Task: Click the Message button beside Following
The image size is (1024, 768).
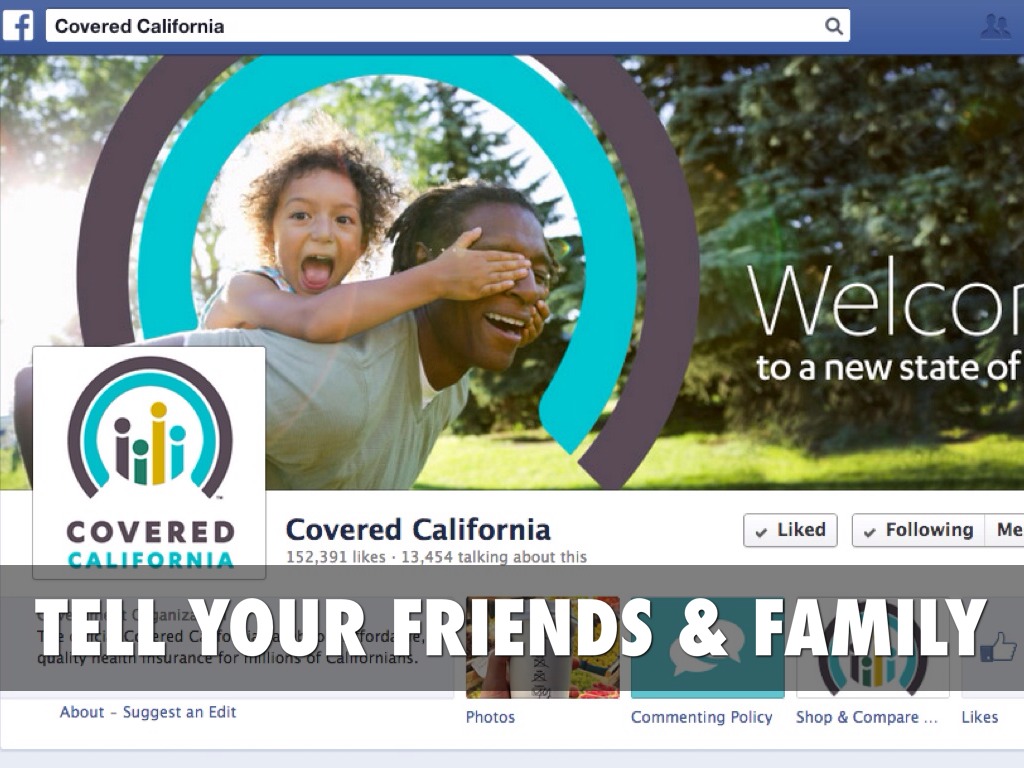Action: 1004,530
